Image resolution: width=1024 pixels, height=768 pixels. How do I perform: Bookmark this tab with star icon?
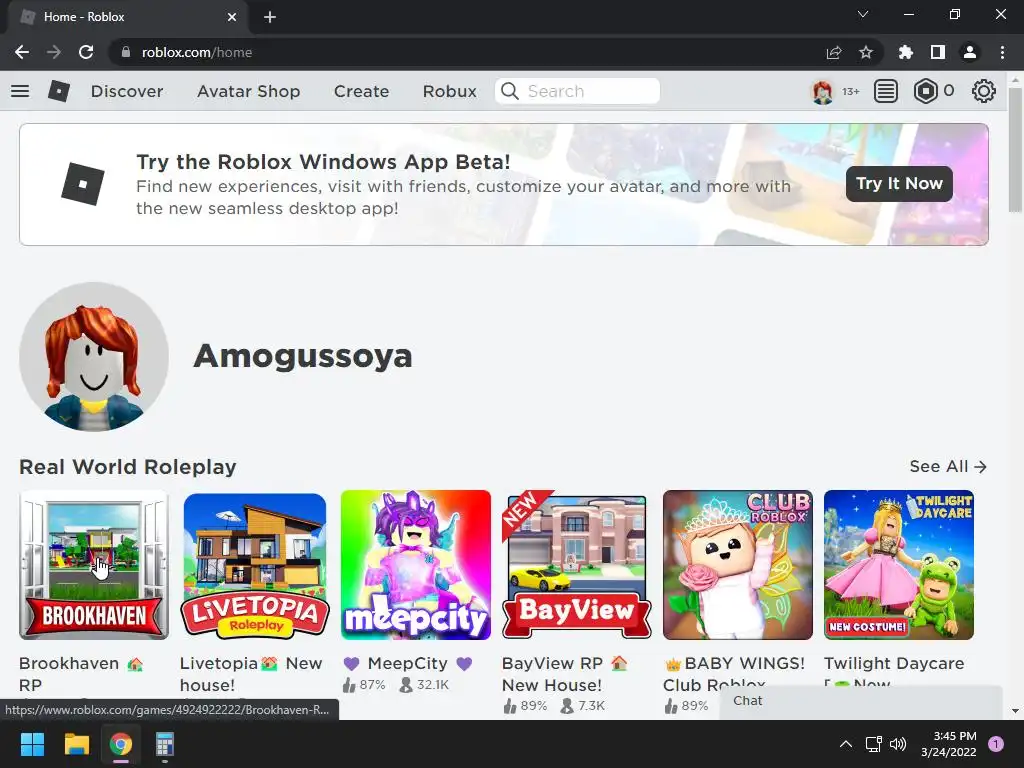click(866, 52)
